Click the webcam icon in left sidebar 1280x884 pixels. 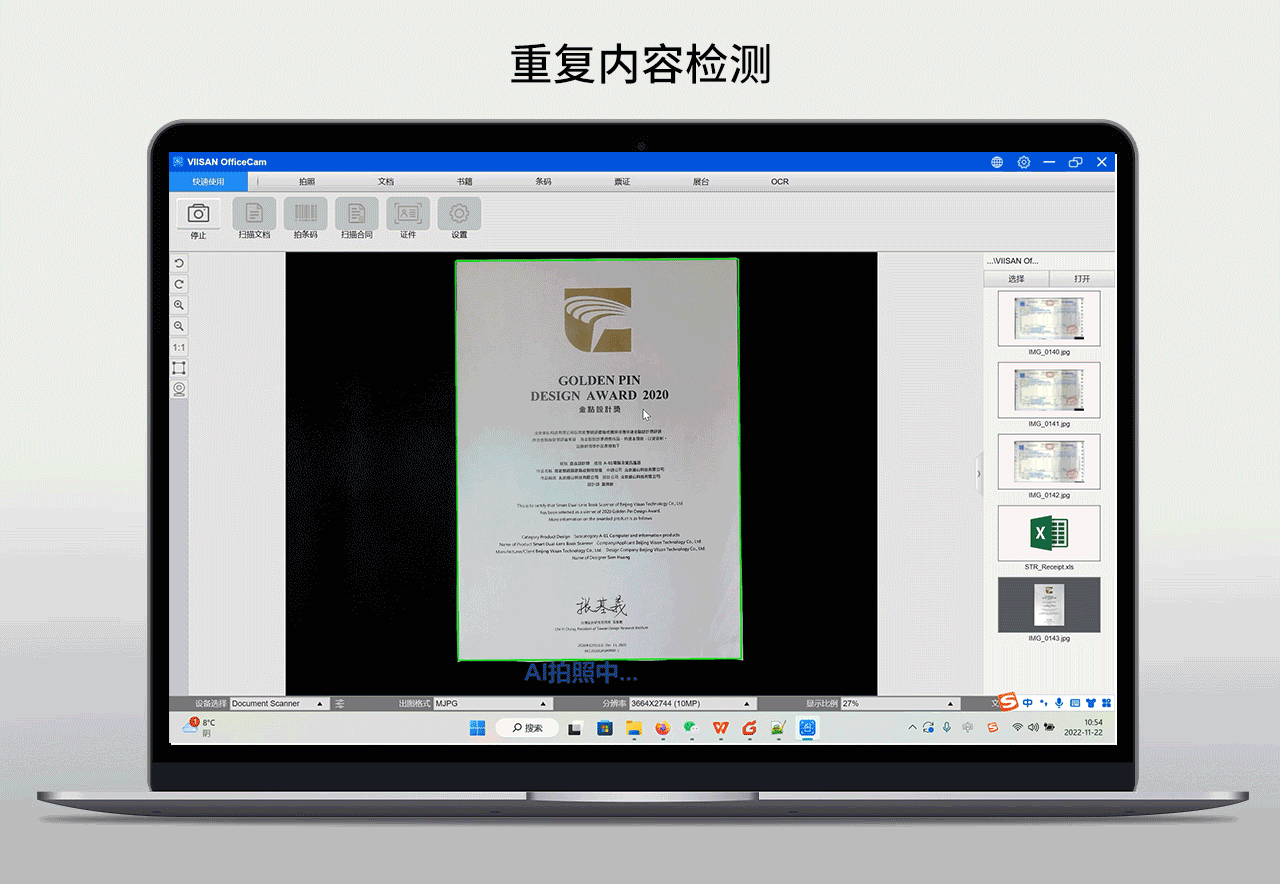(x=179, y=389)
